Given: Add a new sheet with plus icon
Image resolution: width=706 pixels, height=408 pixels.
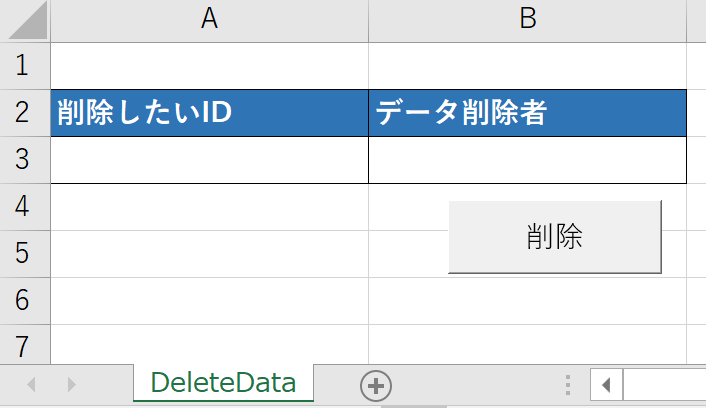Looking at the screenshot, I should (x=376, y=385).
